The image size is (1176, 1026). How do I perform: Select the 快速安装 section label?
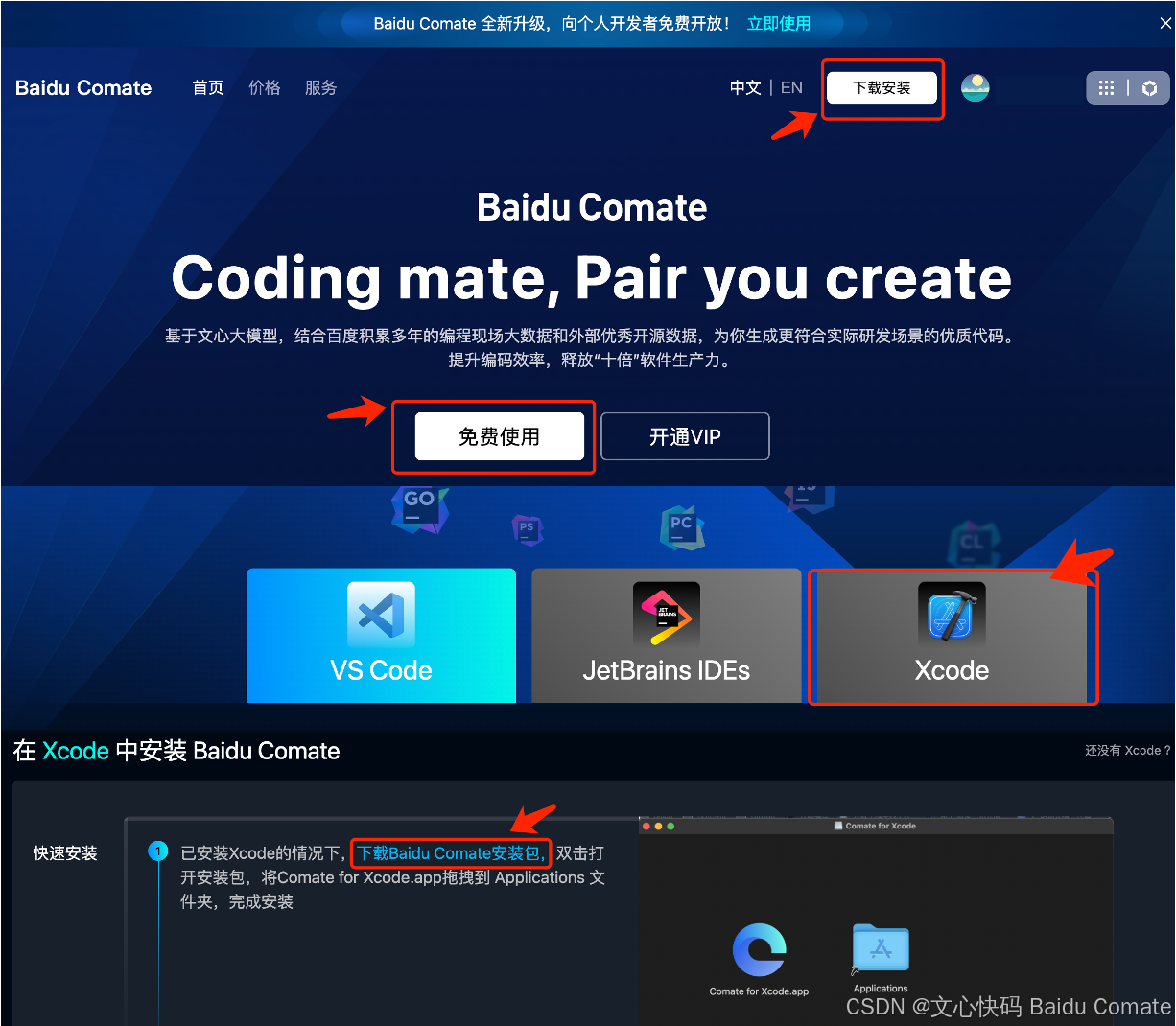click(65, 853)
